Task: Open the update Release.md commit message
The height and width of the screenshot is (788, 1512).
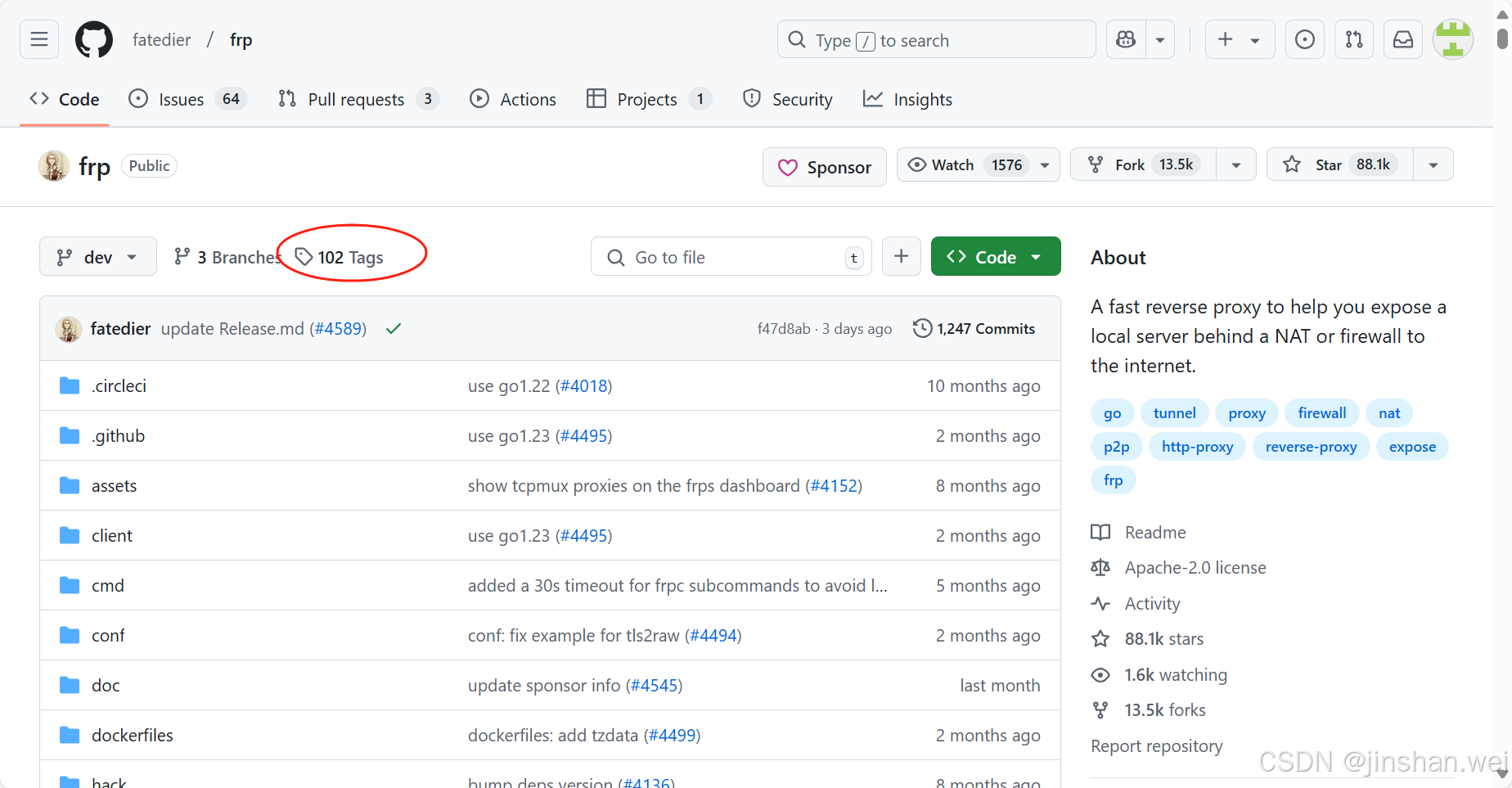Action: point(232,328)
